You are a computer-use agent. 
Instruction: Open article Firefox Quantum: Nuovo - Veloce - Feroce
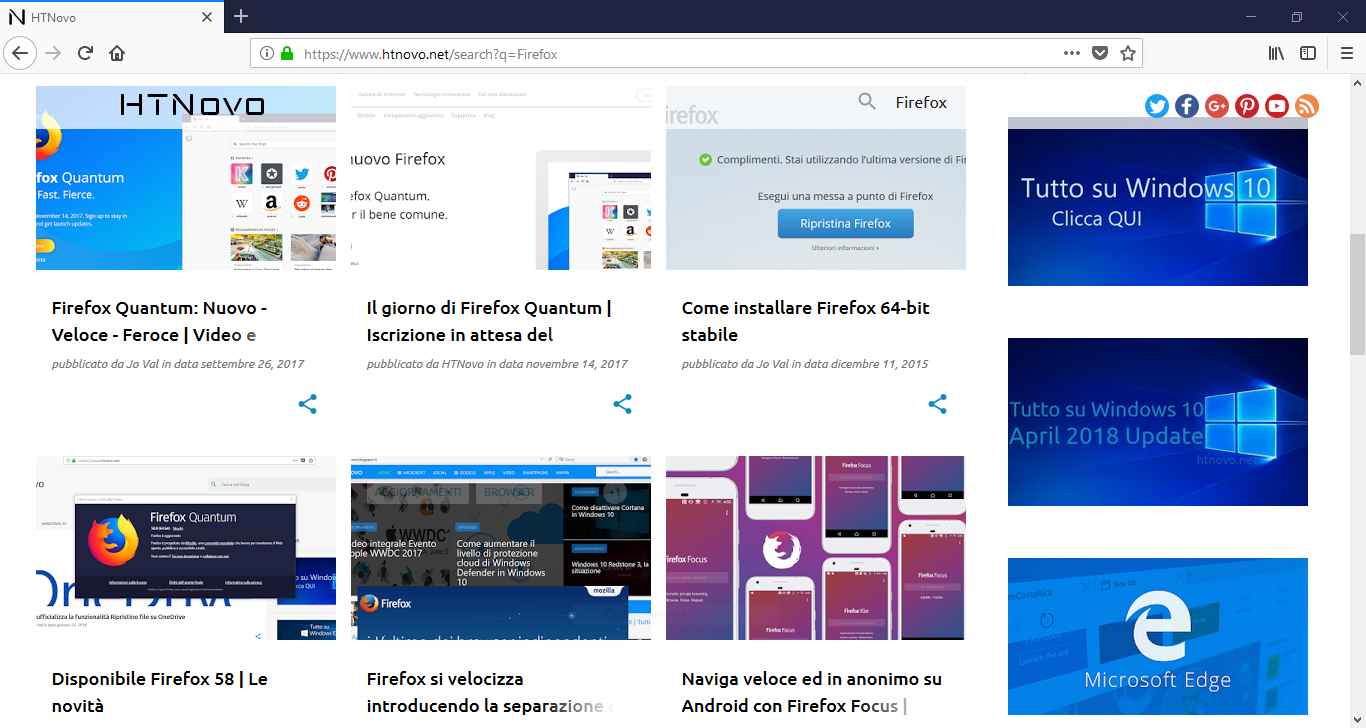coord(159,321)
